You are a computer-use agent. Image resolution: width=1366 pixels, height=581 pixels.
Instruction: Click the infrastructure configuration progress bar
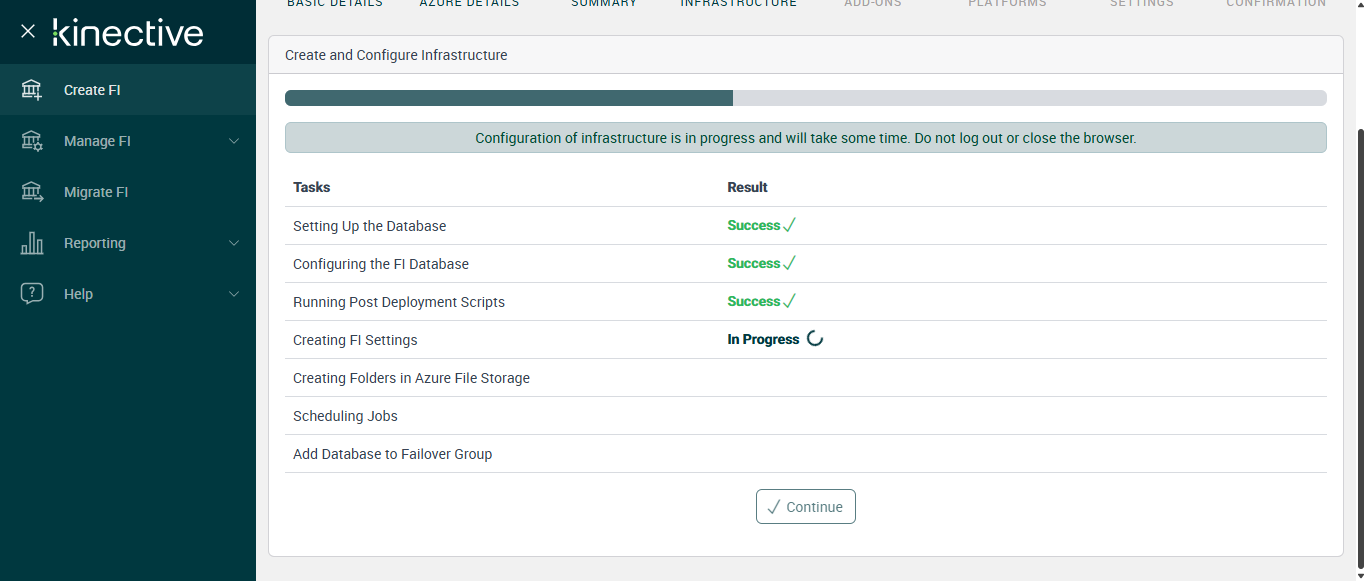pyautogui.click(x=805, y=98)
